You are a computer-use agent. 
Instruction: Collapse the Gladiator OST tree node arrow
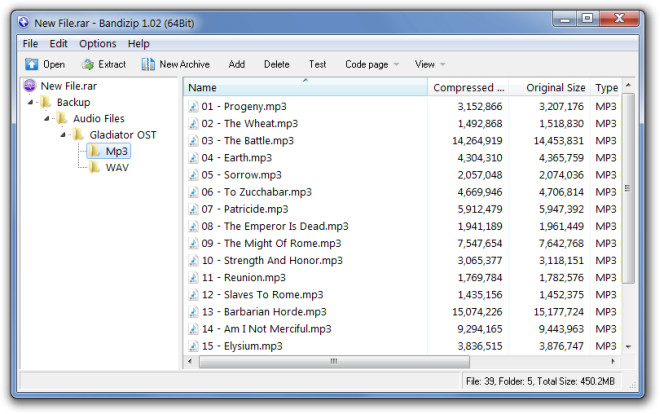pos(63,135)
